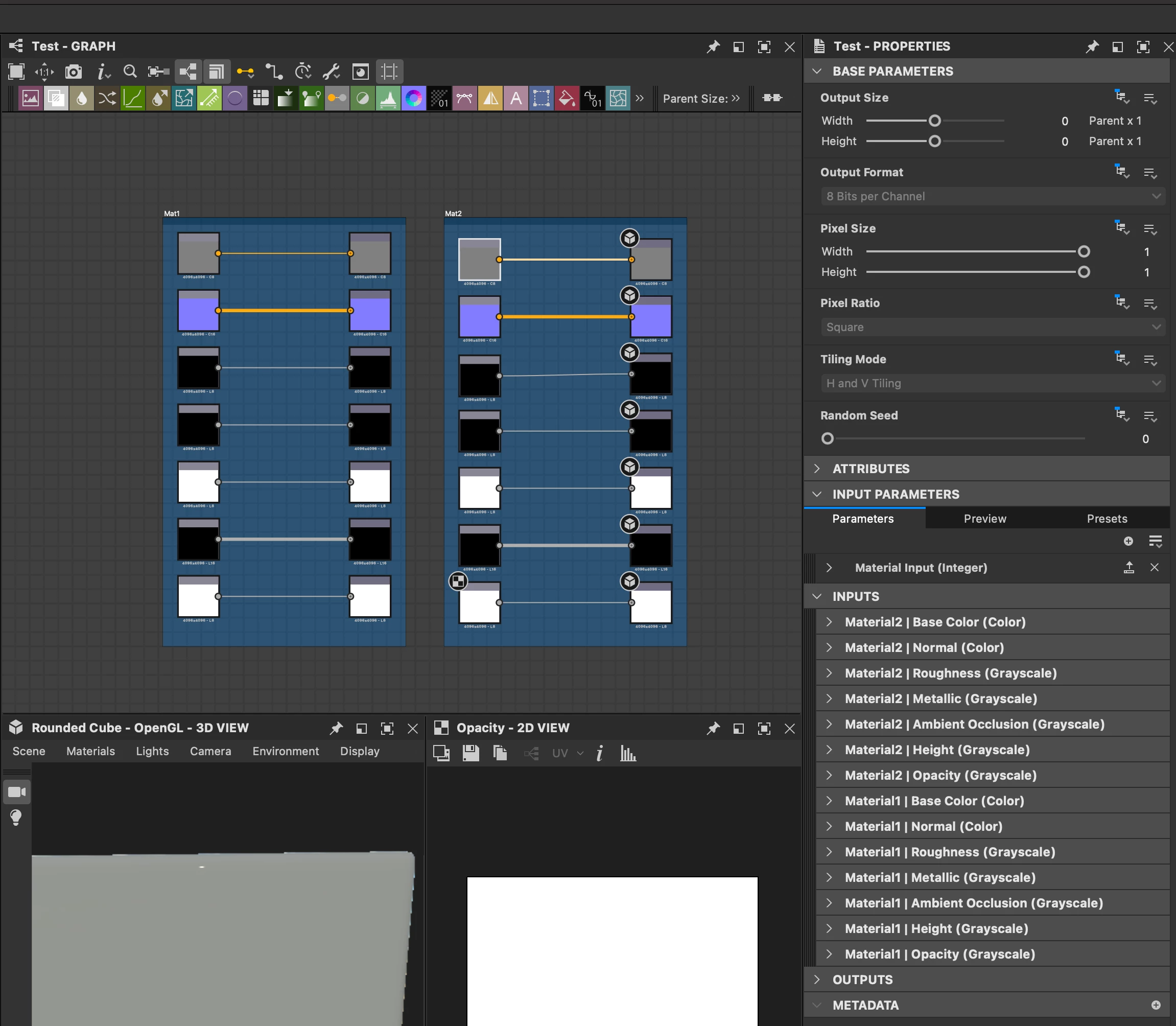Remove the Material Input (Integer) parameter
The image size is (1176, 1026).
pyautogui.click(x=1154, y=567)
